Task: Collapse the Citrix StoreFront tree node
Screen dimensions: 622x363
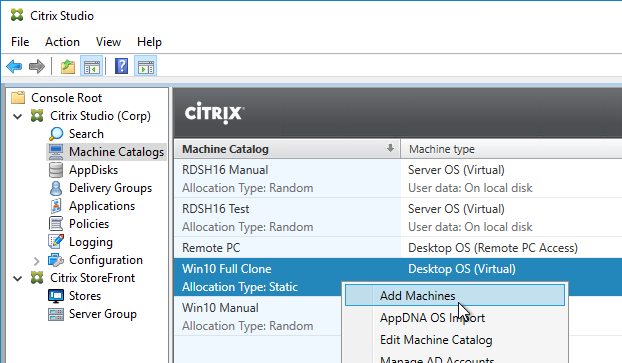Action: pyautogui.click(x=18, y=278)
